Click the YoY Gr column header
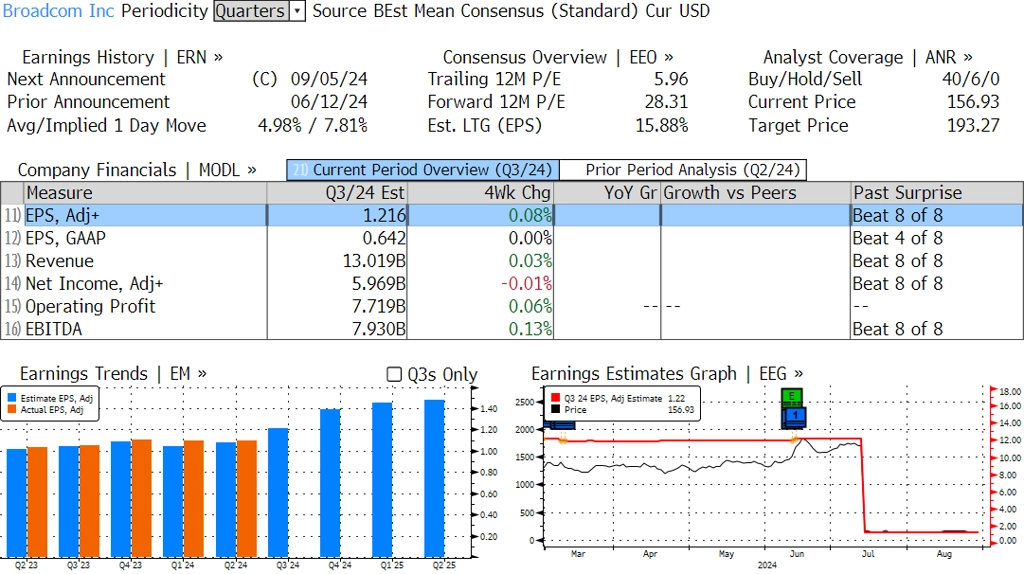Image resolution: width=1024 pixels, height=574 pixels. click(607, 193)
